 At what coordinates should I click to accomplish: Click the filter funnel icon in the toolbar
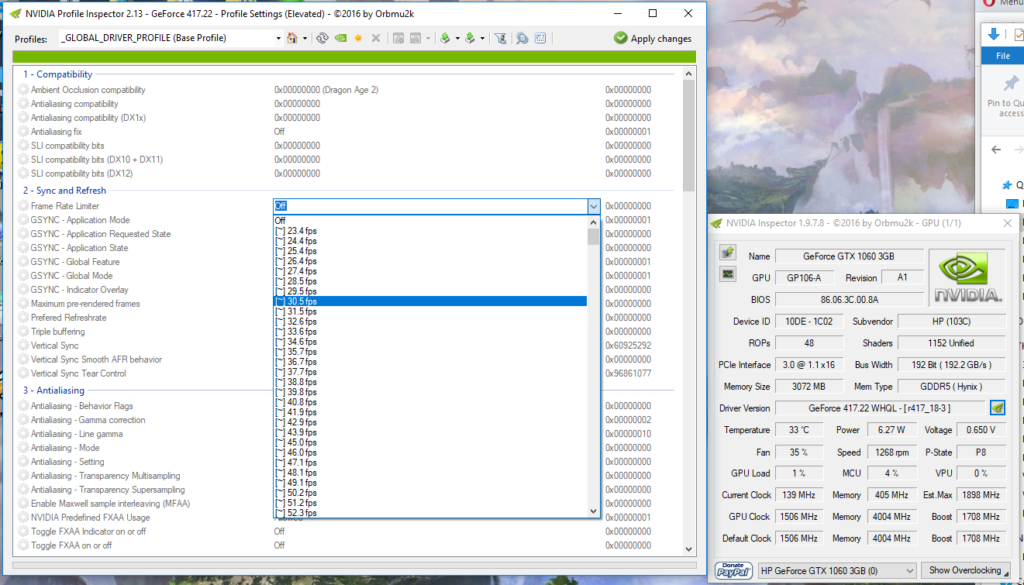coord(500,39)
